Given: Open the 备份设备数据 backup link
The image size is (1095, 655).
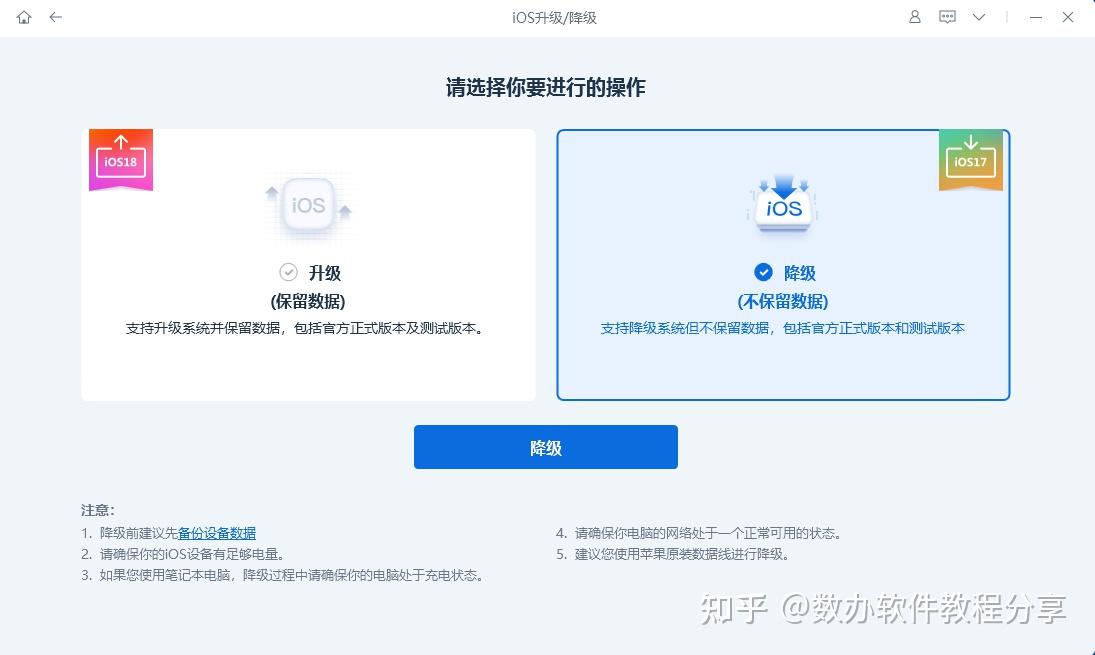Looking at the screenshot, I should pos(216,533).
